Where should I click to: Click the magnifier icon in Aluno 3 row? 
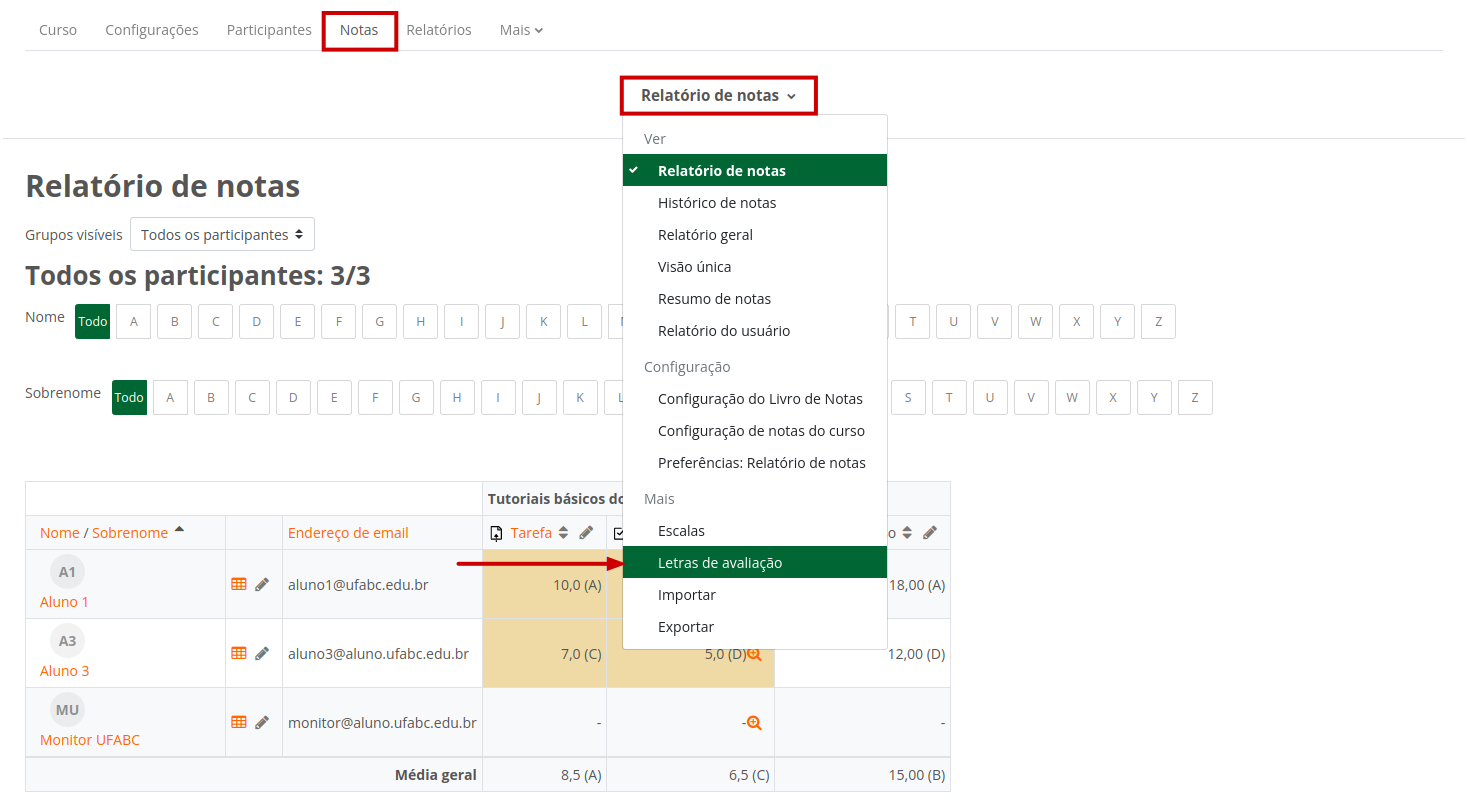(754, 653)
